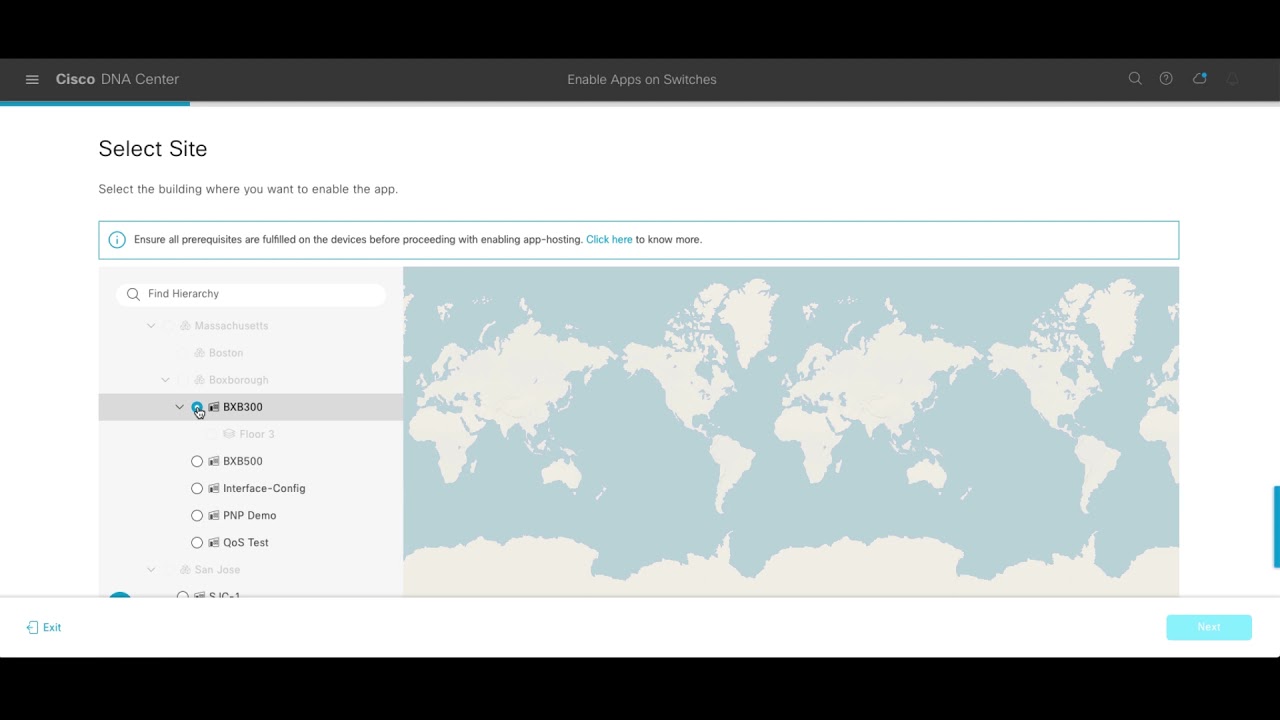Click the Boxborough tree label
The image size is (1280, 720).
239,380
